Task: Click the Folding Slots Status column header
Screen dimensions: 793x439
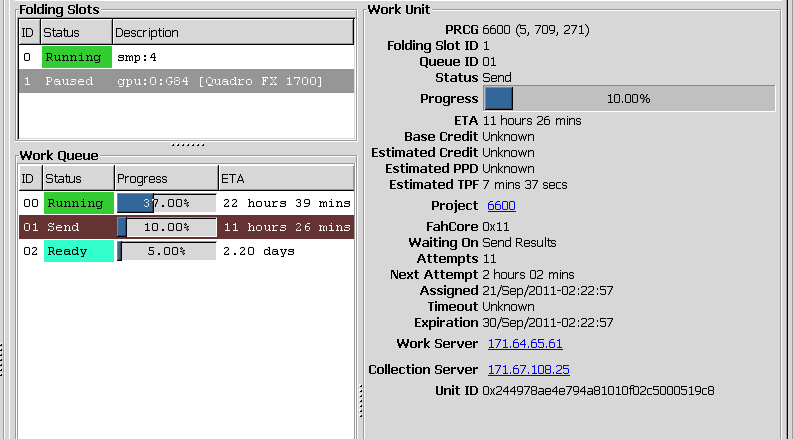Action: [77, 32]
